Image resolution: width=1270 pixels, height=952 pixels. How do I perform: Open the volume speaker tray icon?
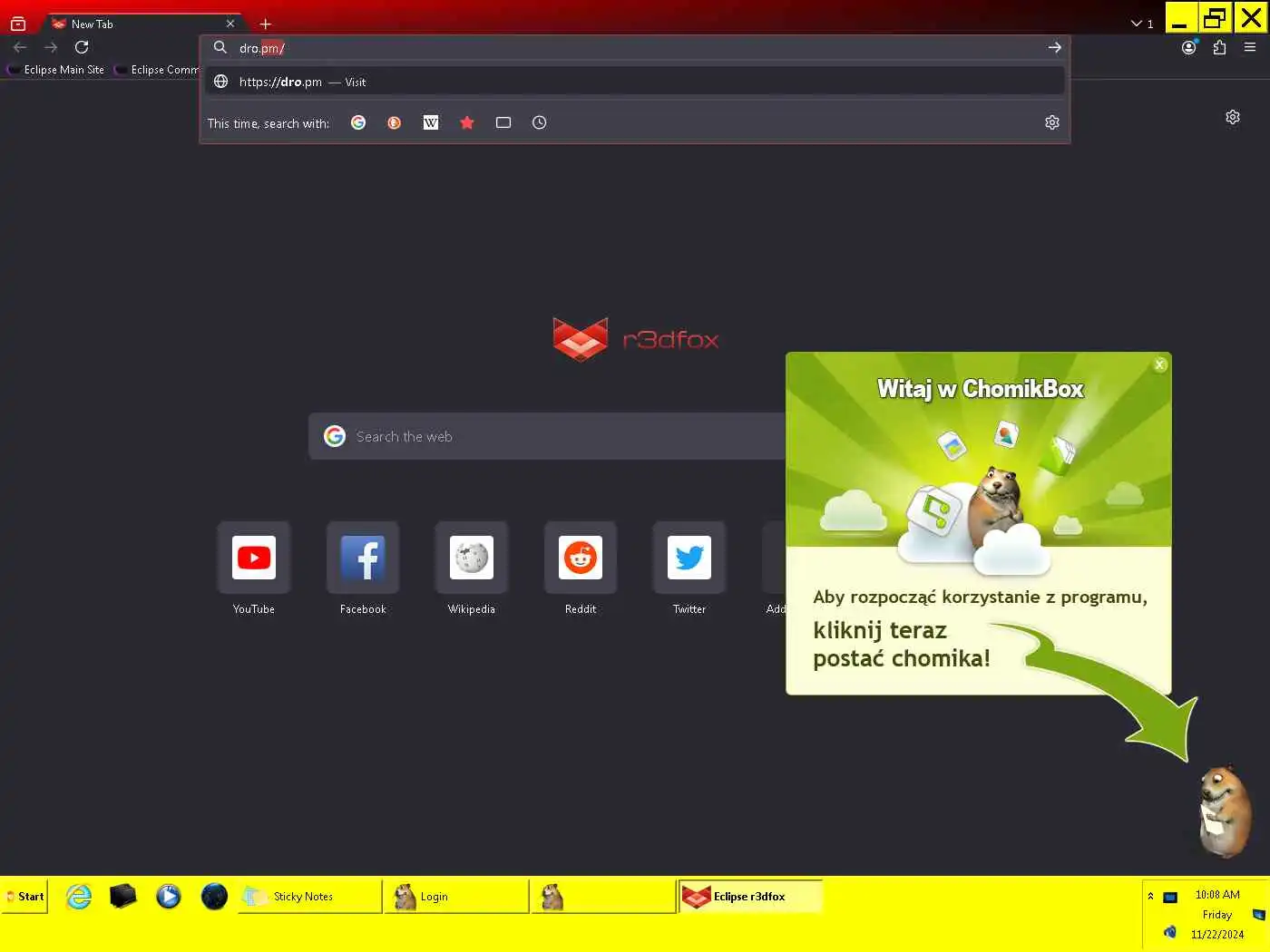pos(1170,932)
